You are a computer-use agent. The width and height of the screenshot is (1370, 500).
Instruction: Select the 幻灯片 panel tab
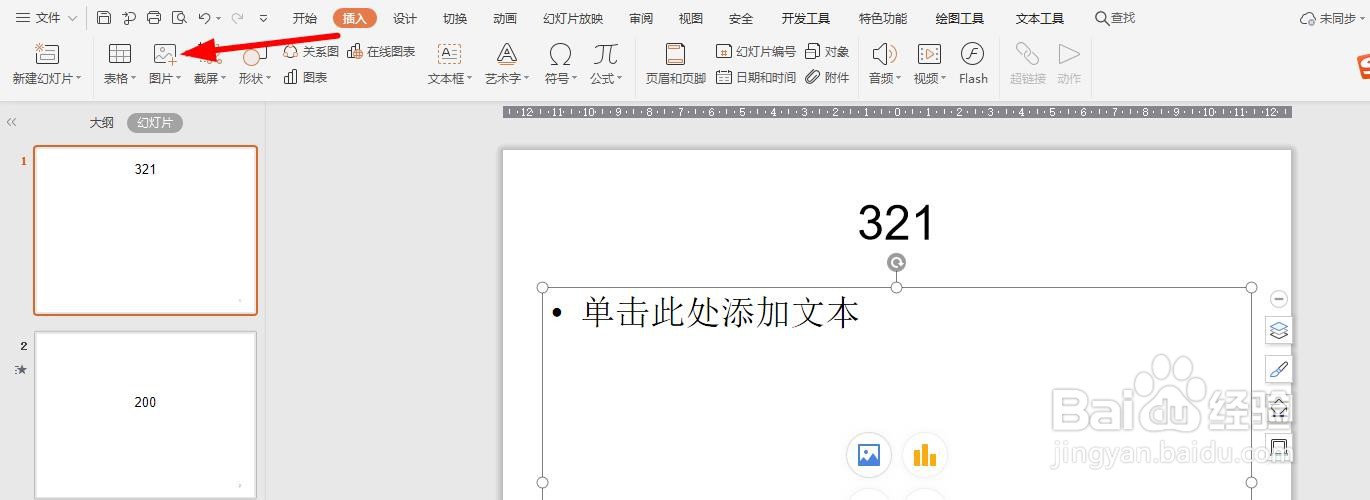(155, 123)
